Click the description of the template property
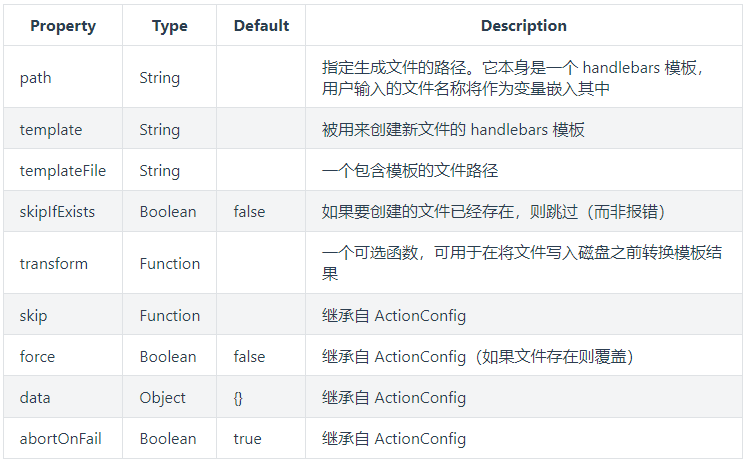746x465 pixels. click(x=453, y=130)
